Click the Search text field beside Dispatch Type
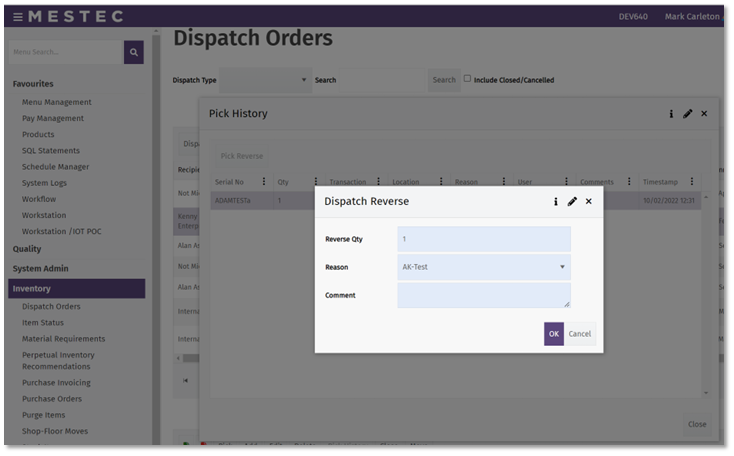Image resolution: width=734 pixels, height=456 pixels. [x=382, y=80]
